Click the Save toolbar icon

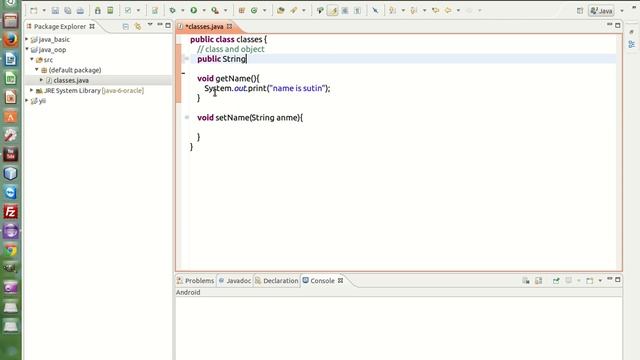56,11
